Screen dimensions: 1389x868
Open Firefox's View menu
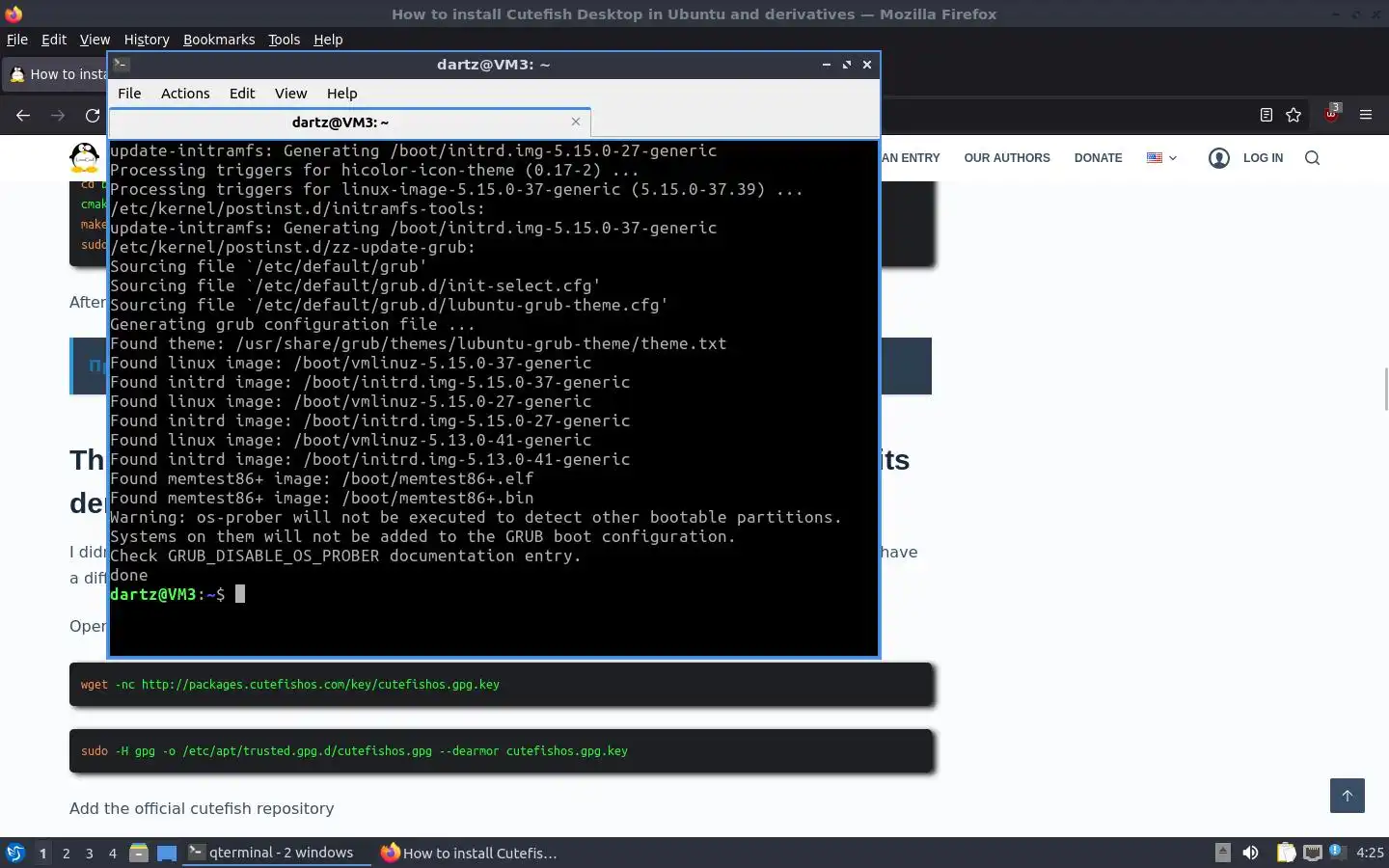(x=95, y=40)
